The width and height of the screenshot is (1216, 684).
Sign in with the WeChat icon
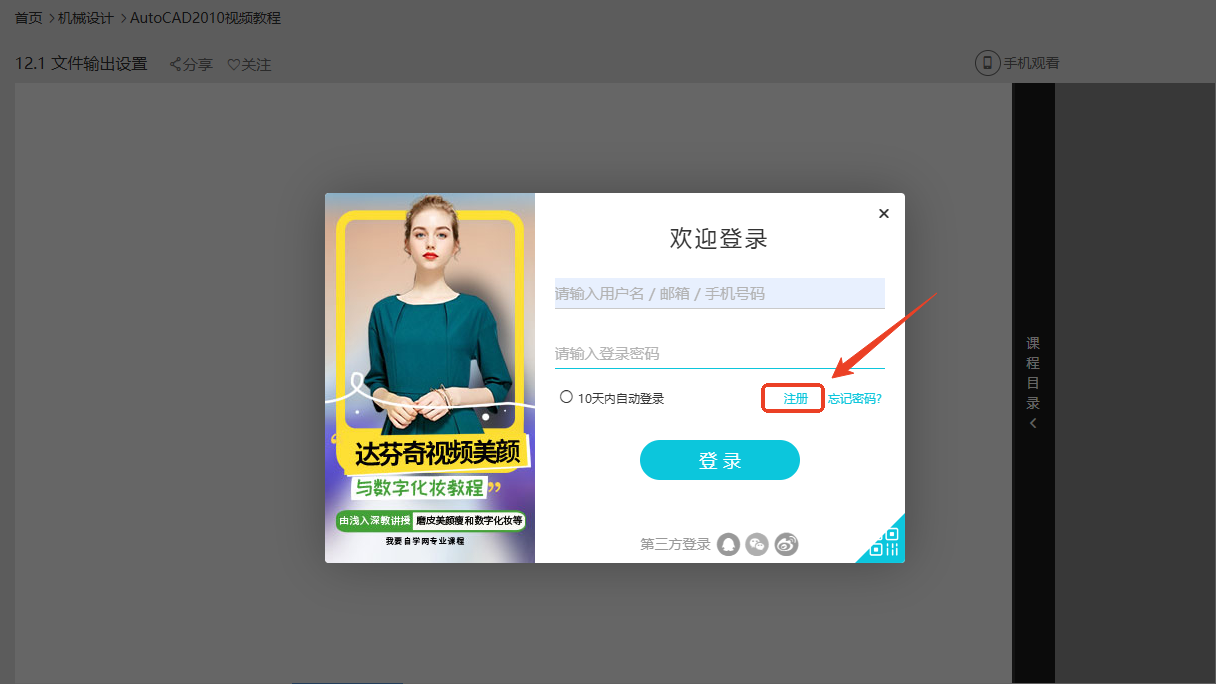pyautogui.click(x=758, y=544)
